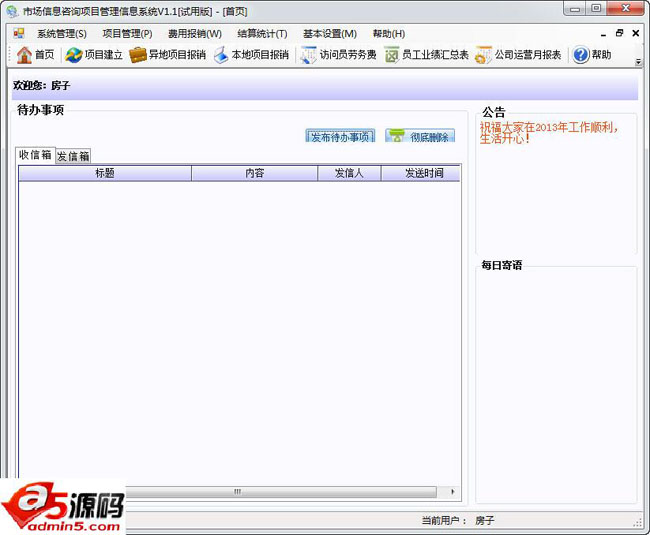650x535 pixels.
Task: Minimize the inner 首页 child window
Action: tap(604, 34)
